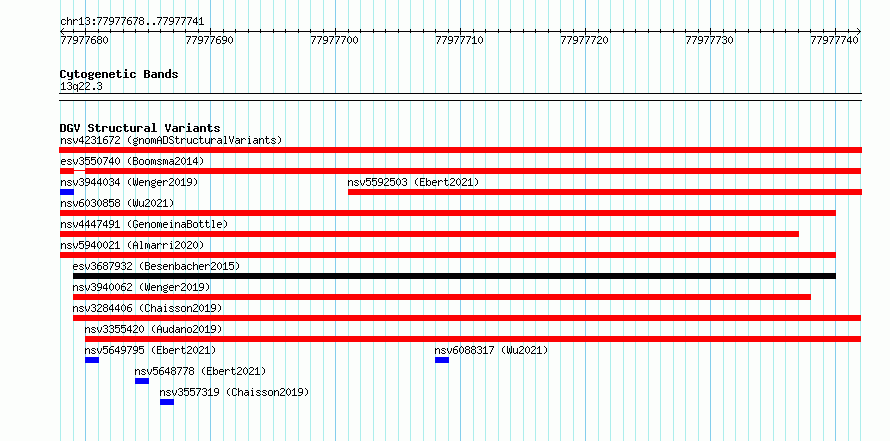The width and height of the screenshot is (890, 441).
Task: Click the nsv4231672 gnomADStructuralVariants label
Action: pos(171,140)
